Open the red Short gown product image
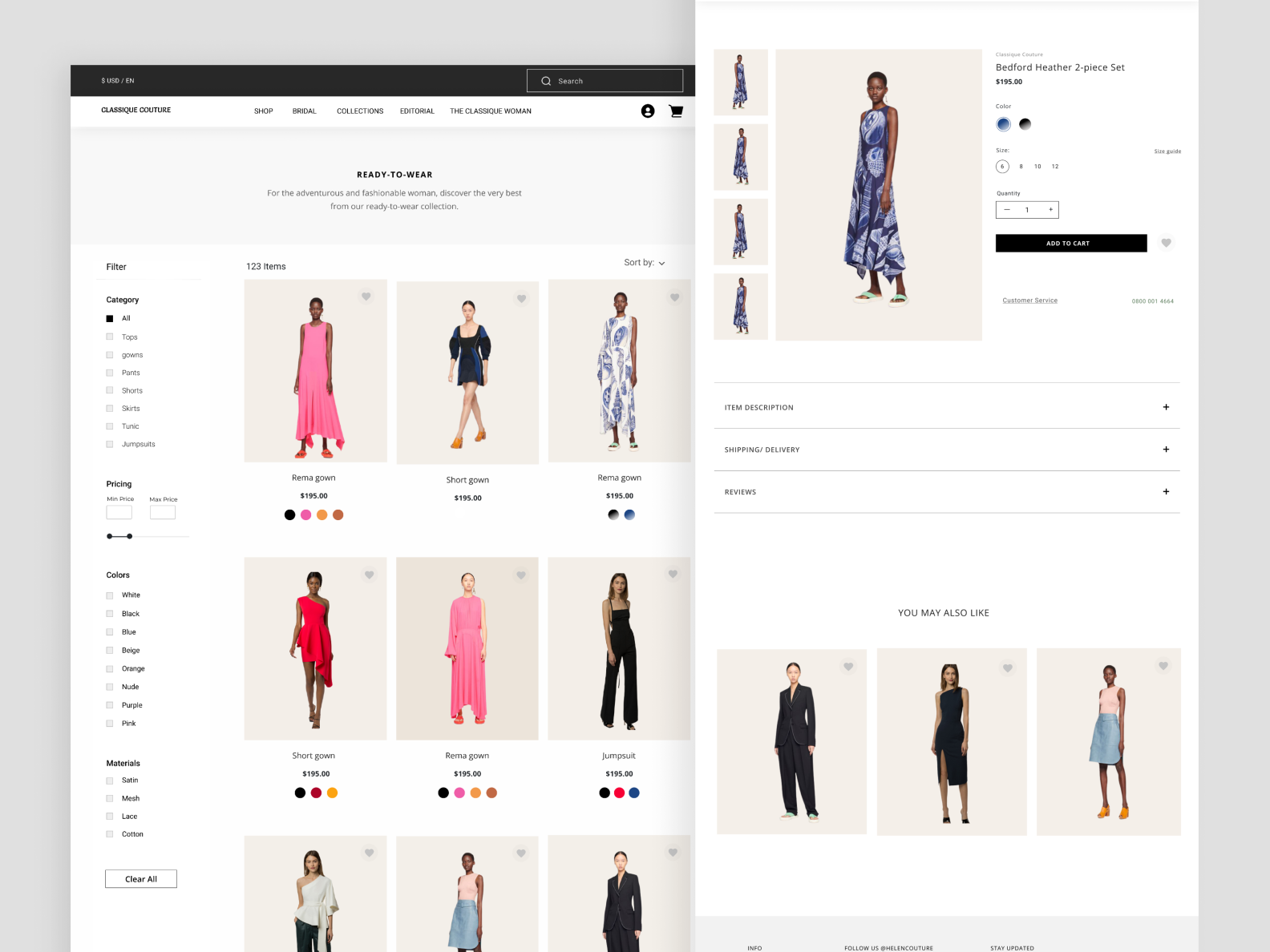 pyautogui.click(x=315, y=649)
